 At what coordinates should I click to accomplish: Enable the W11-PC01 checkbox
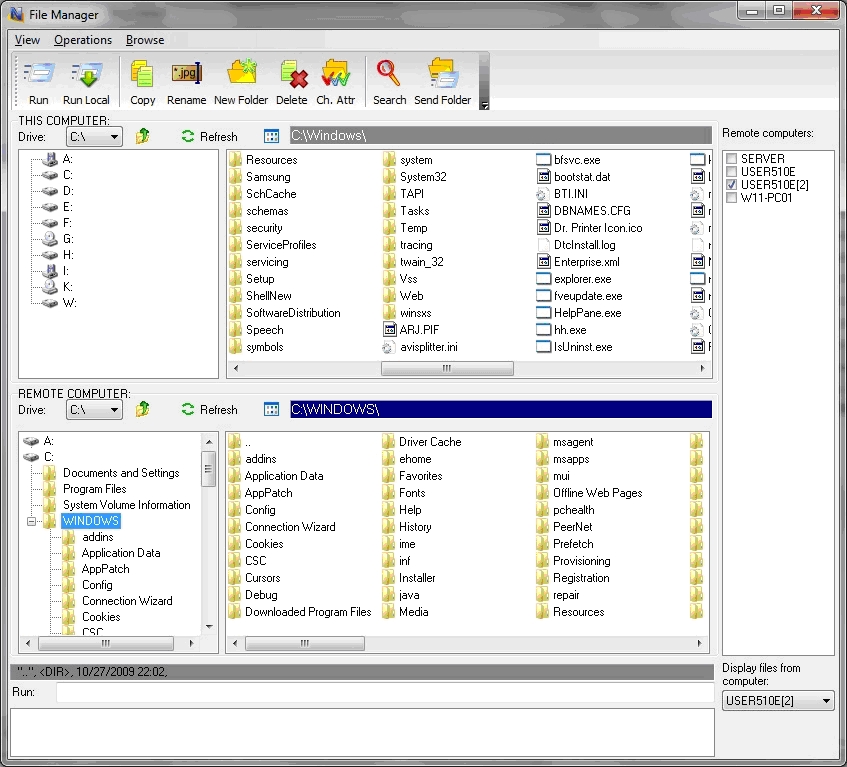pos(732,198)
